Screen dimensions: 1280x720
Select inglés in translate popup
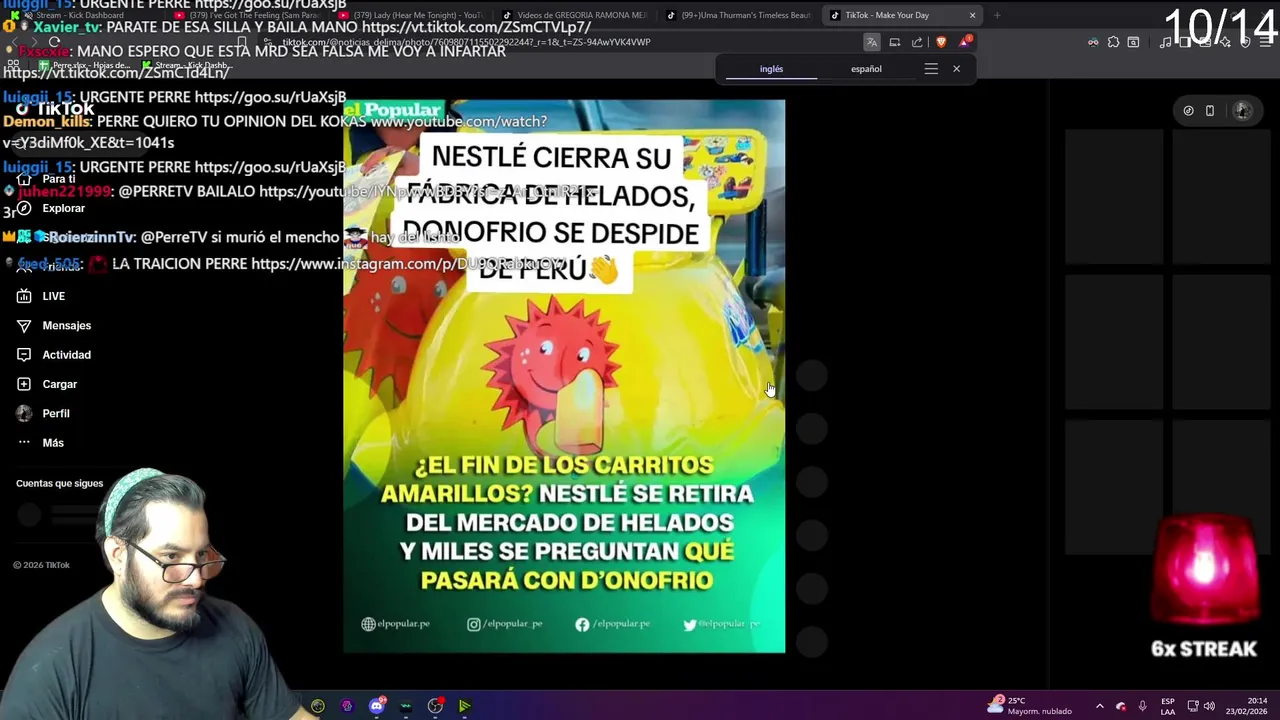pyautogui.click(x=771, y=69)
